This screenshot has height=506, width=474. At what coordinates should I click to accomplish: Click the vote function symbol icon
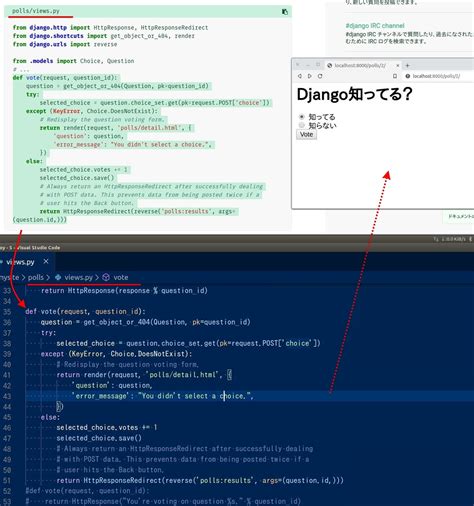[x=106, y=277]
